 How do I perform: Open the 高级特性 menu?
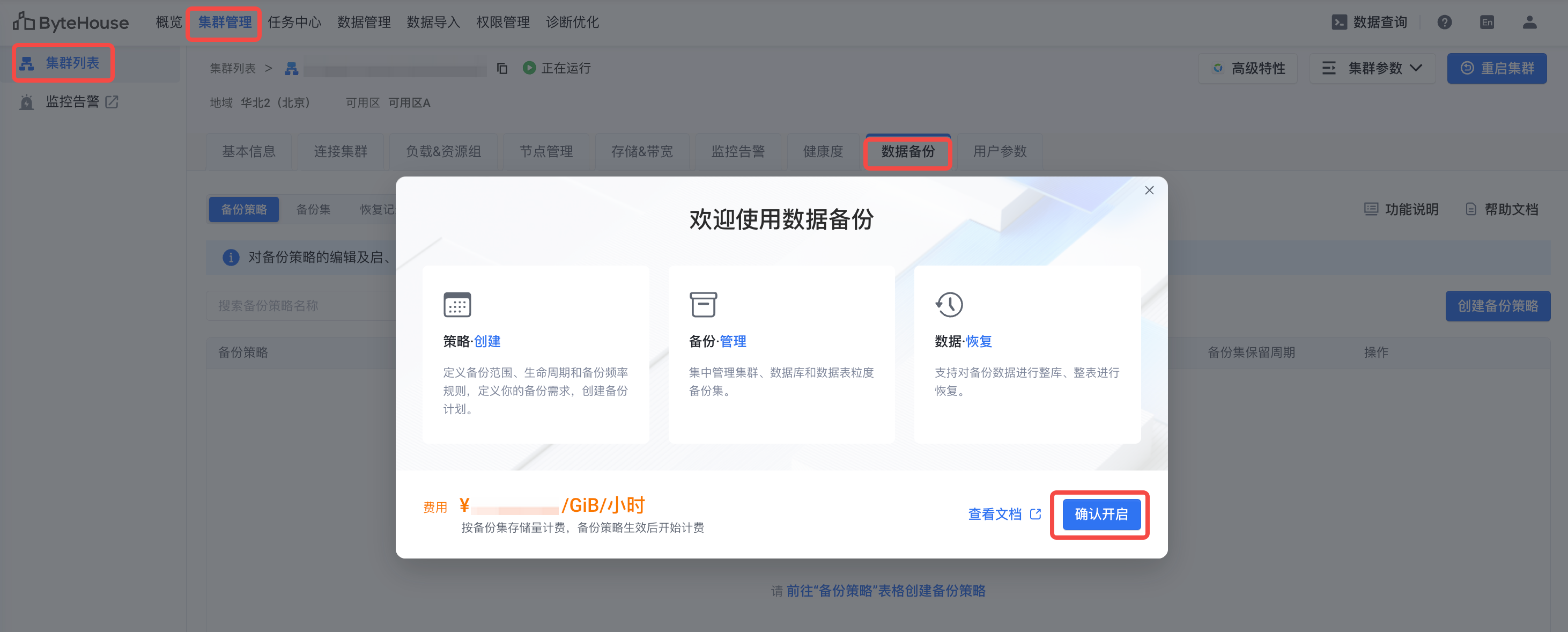pyautogui.click(x=1247, y=68)
